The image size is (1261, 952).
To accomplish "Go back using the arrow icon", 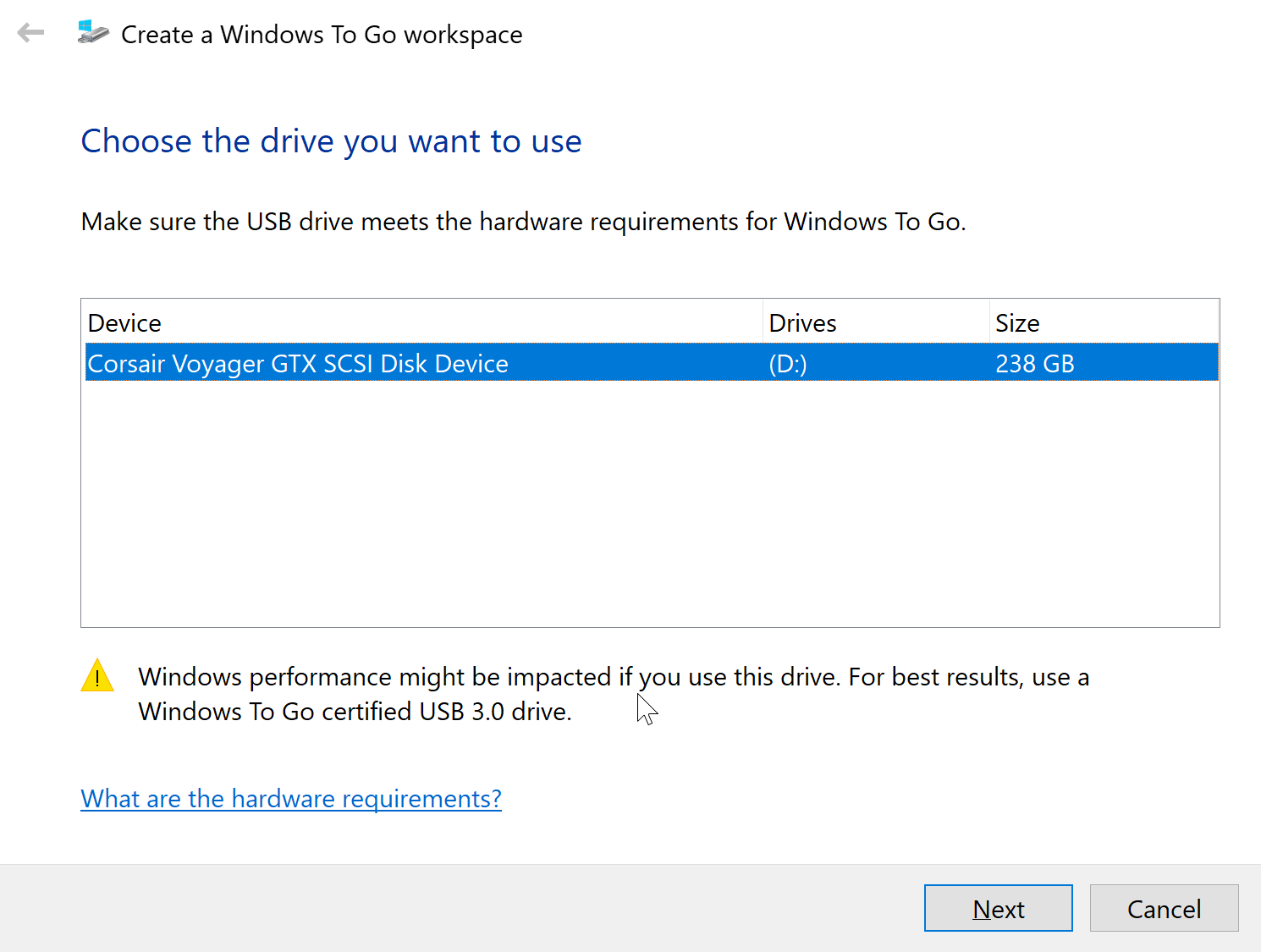I will click(x=30, y=34).
